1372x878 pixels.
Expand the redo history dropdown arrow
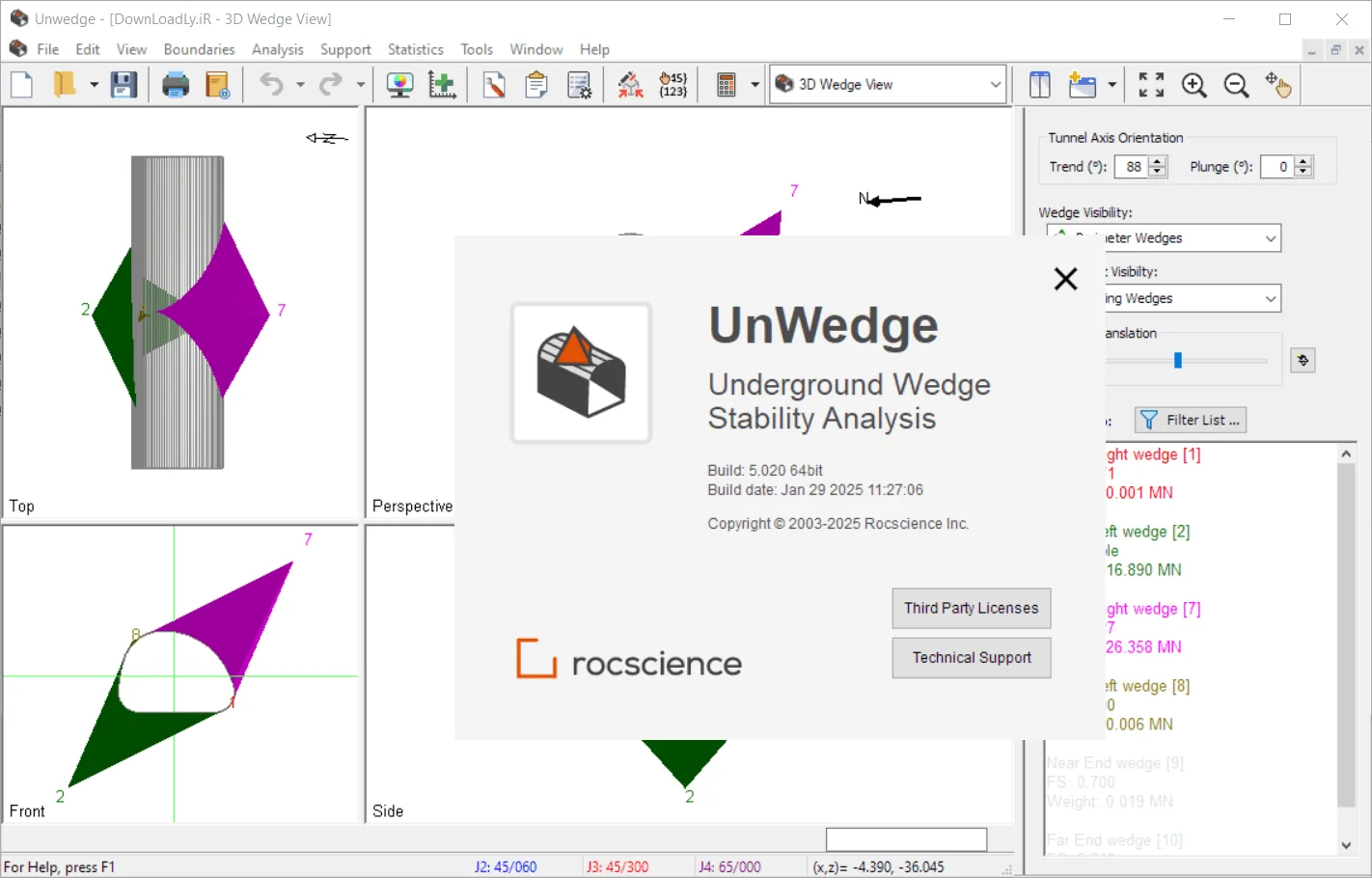point(360,85)
